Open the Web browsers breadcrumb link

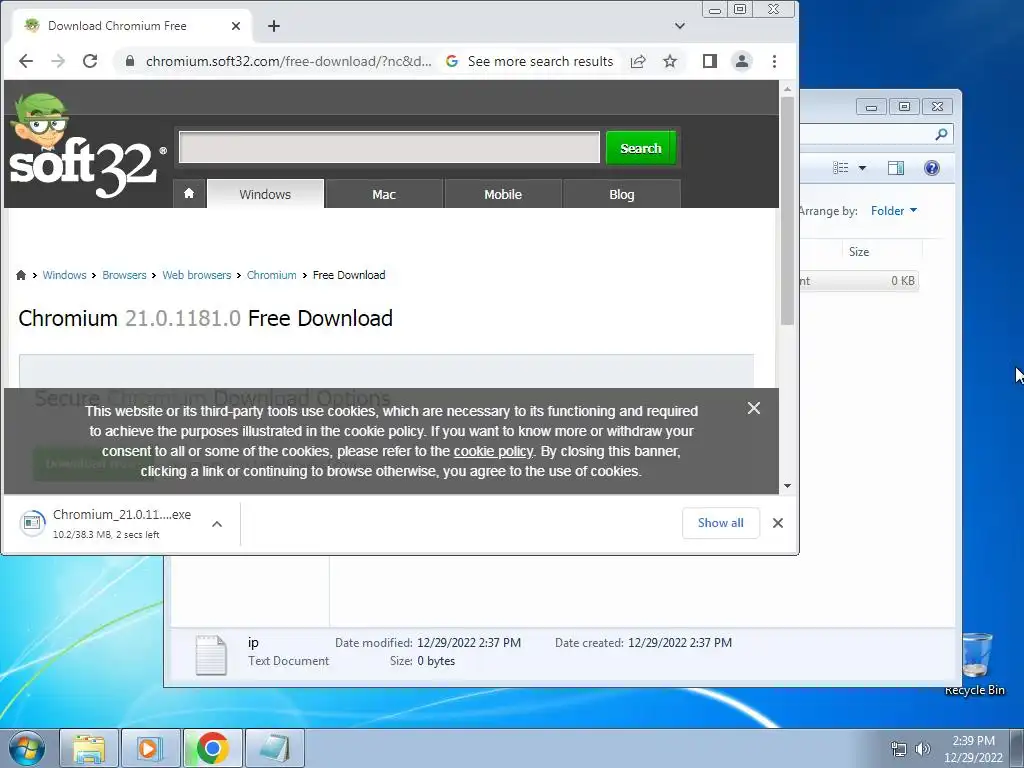197,275
